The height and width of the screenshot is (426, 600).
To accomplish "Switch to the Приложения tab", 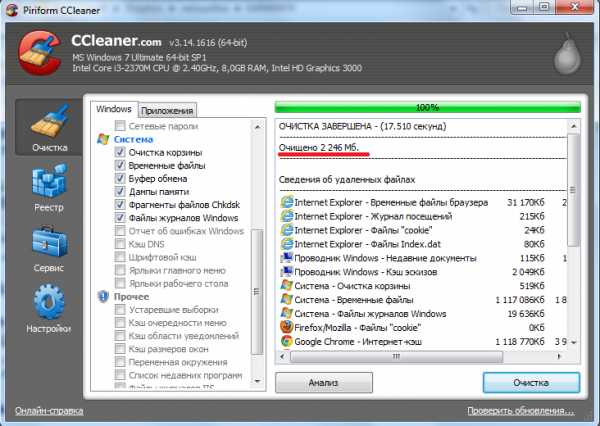I will [x=167, y=111].
